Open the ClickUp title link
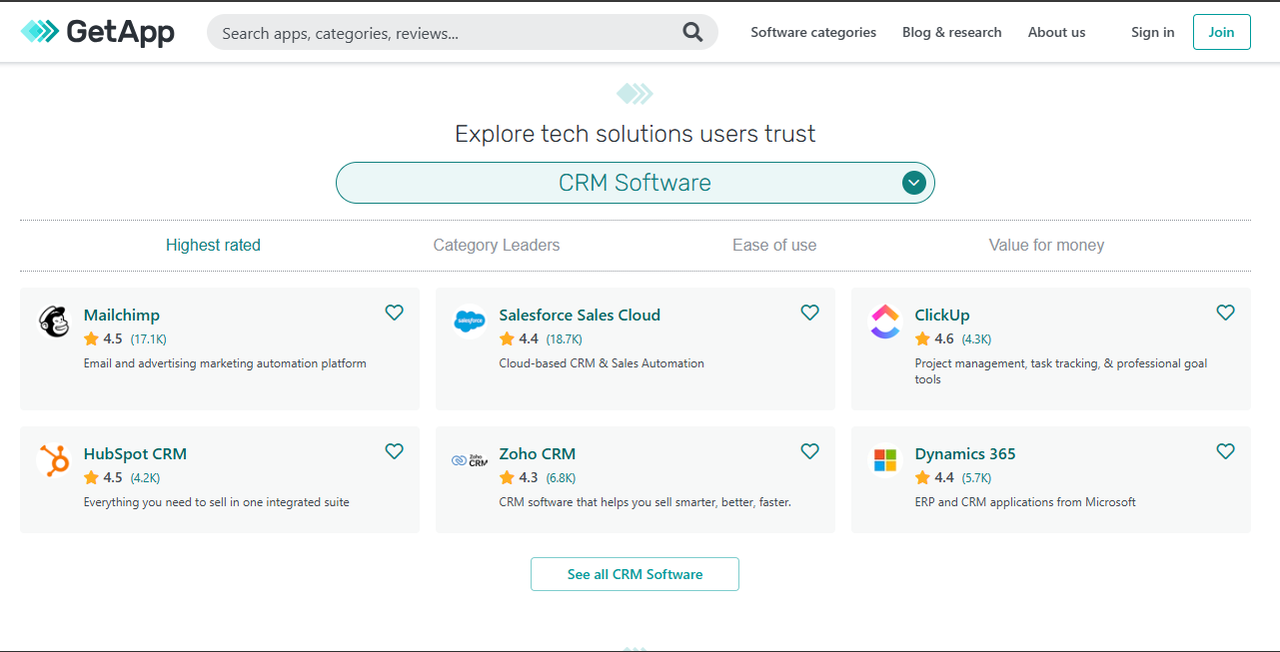The width and height of the screenshot is (1280, 652). click(x=942, y=315)
